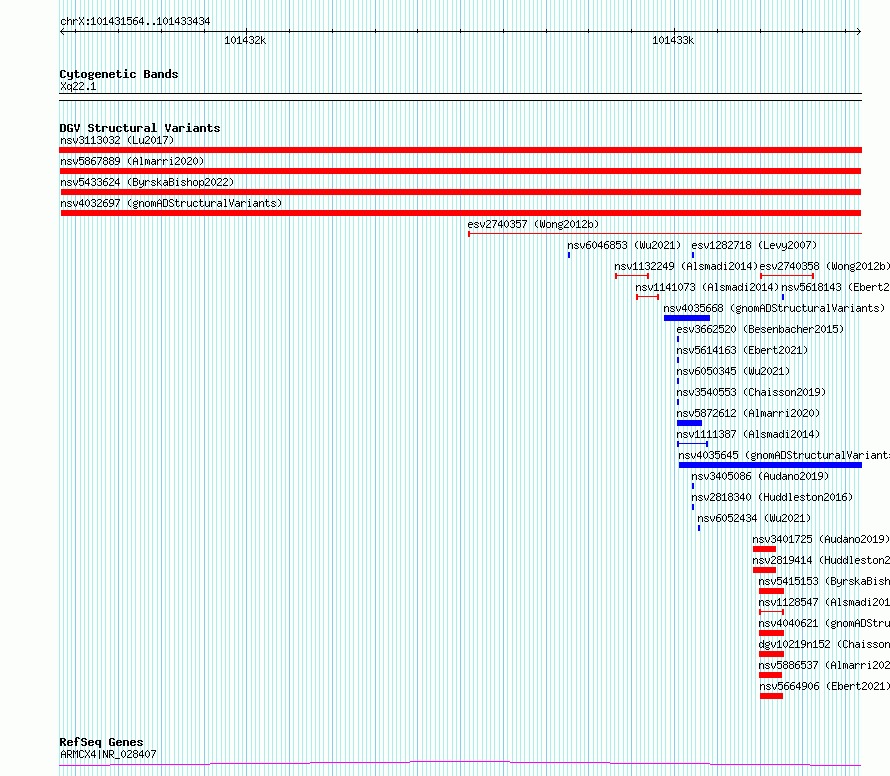890x776 pixels.
Task: Click the magenta ARMCX4 gene line
Action: (x=460, y=764)
